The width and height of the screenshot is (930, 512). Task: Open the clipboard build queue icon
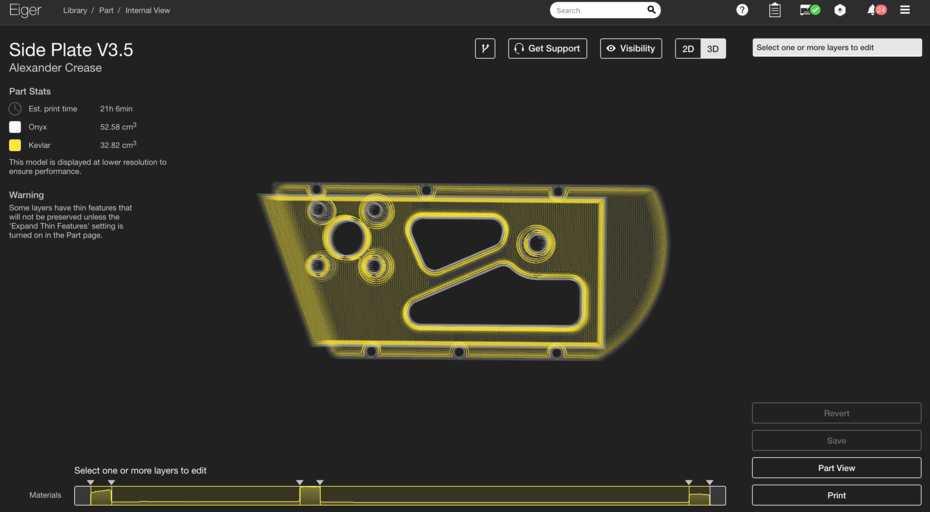(775, 10)
